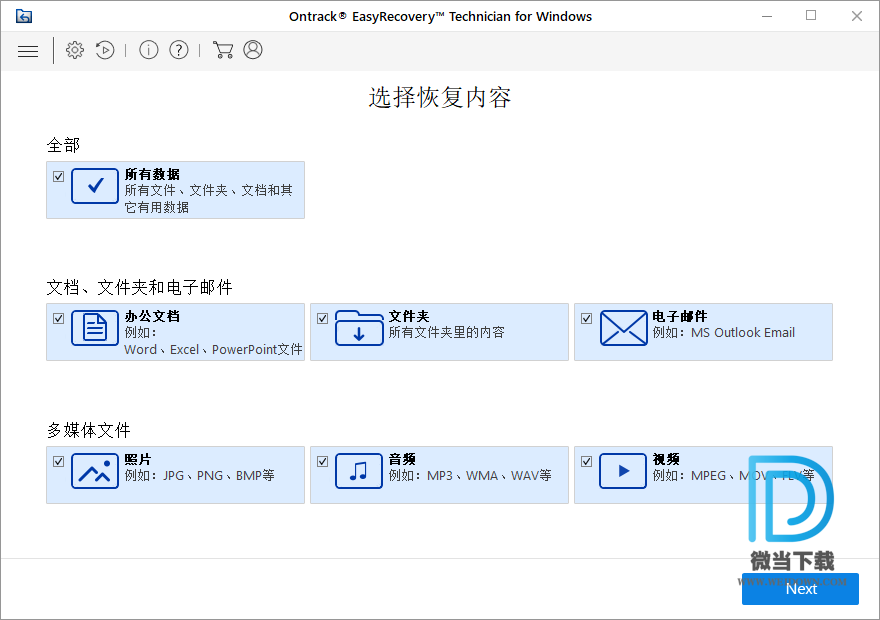Click the 文件夹 folder icon
The image size is (880, 620).
359,328
